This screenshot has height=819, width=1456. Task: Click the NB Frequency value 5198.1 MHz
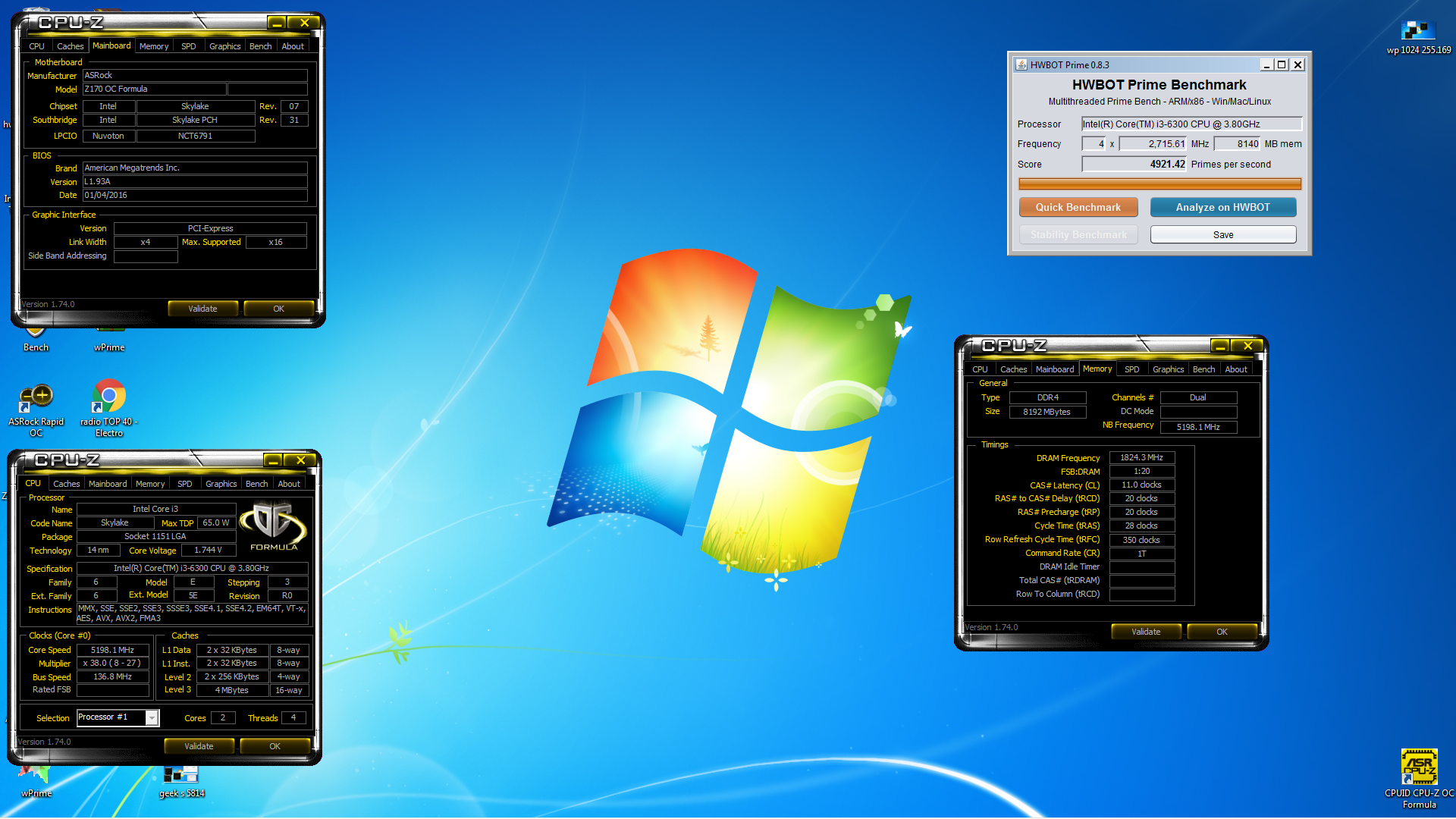coord(1198,427)
